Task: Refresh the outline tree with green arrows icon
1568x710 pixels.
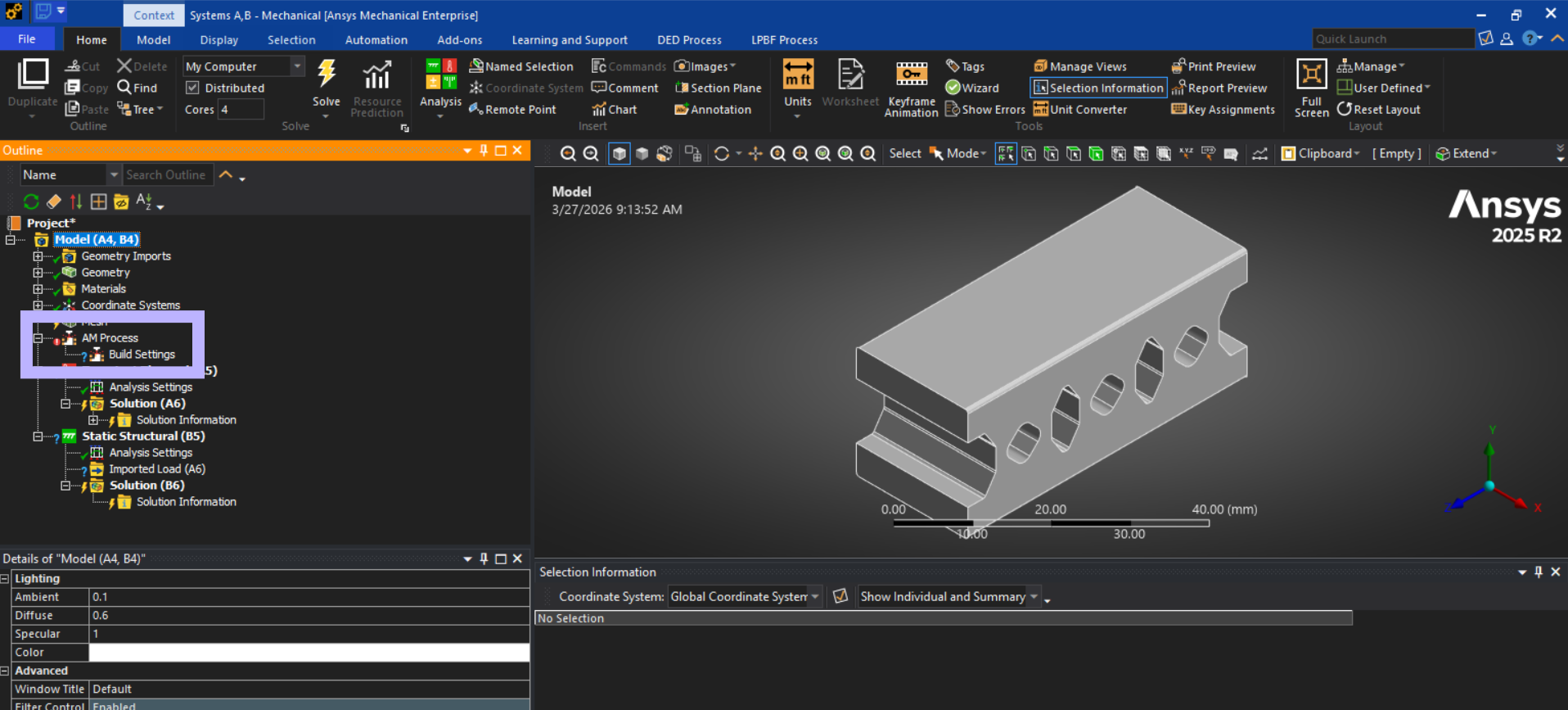Action: tap(31, 201)
